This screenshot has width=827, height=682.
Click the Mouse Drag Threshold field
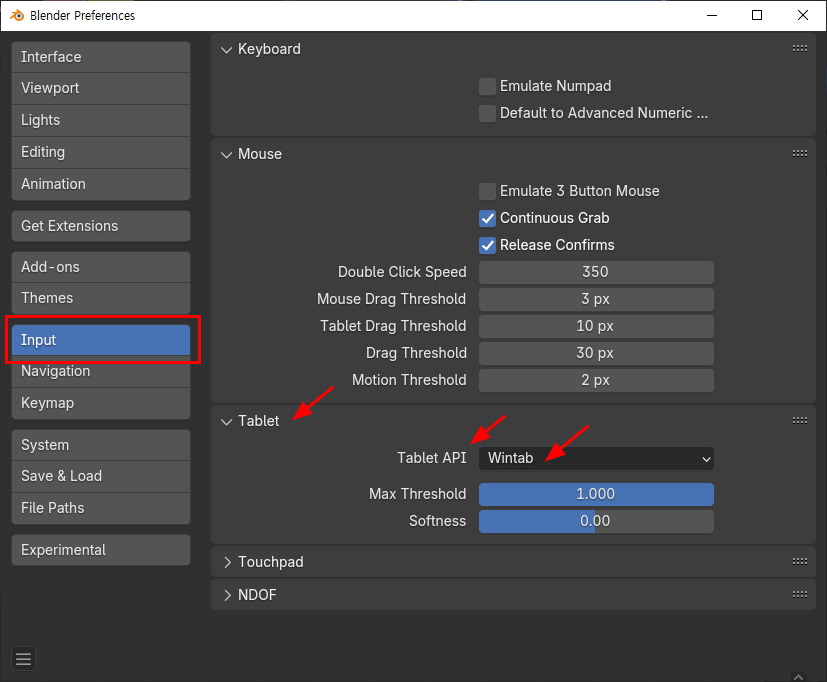coord(596,299)
